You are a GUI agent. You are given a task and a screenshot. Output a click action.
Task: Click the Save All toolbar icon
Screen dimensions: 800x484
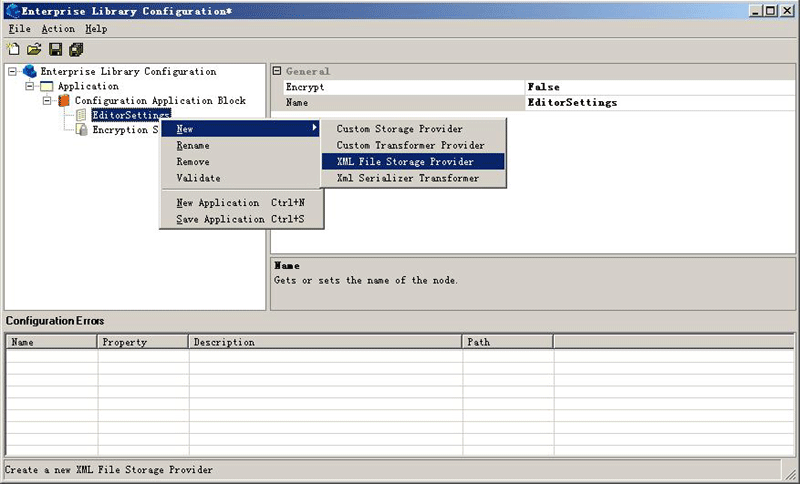76,49
